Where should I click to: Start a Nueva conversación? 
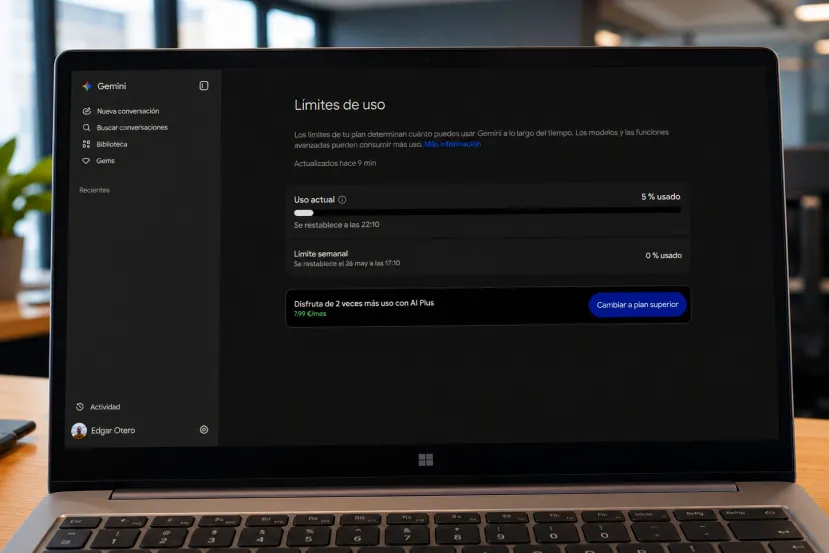pyautogui.click(x=128, y=111)
